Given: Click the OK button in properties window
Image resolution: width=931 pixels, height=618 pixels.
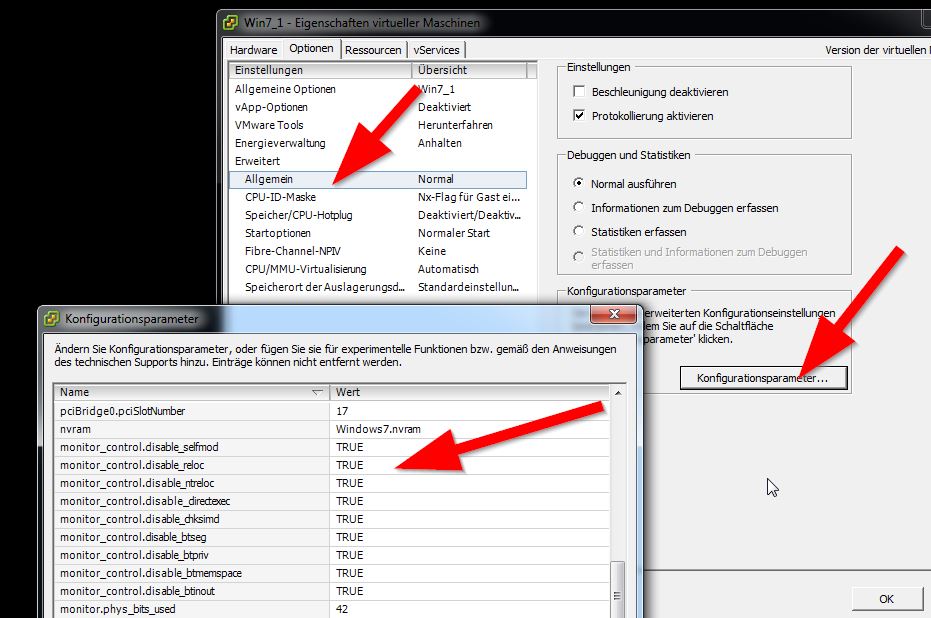Looking at the screenshot, I should point(886,599).
